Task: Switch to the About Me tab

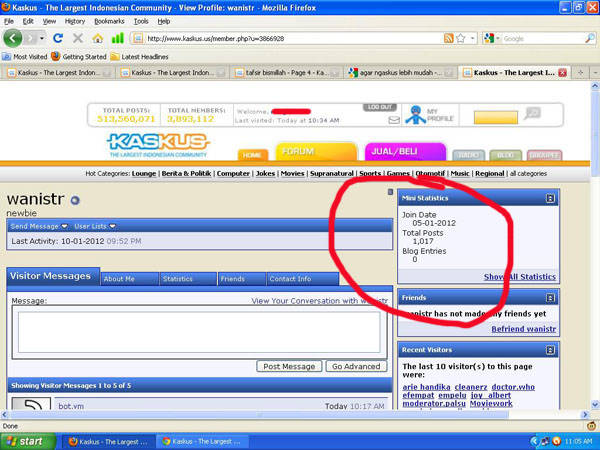Action: pyautogui.click(x=129, y=279)
